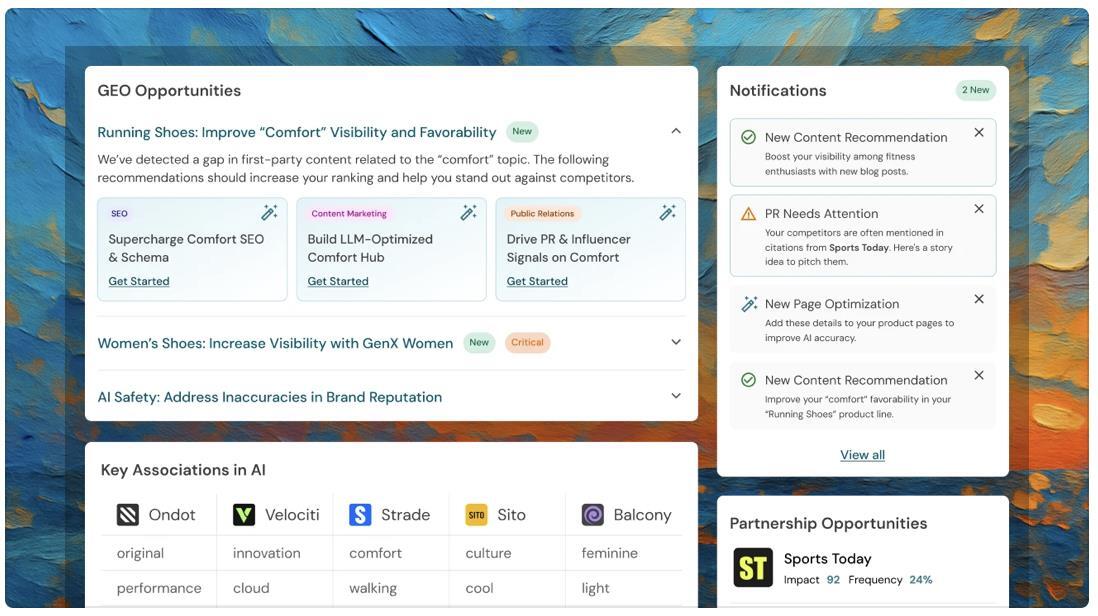Viewport: 1098px width, 616px height.
Task: Click View all notifications
Action: tap(862, 454)
